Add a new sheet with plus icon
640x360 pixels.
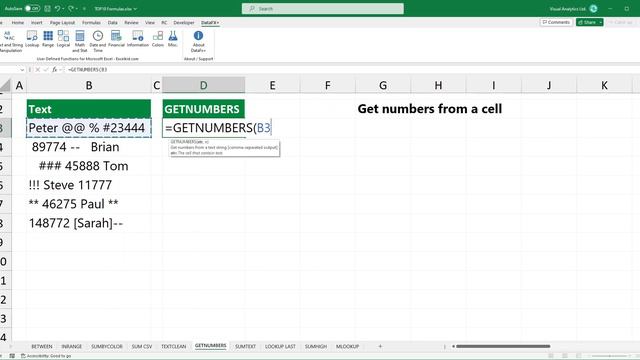(380, 346)
